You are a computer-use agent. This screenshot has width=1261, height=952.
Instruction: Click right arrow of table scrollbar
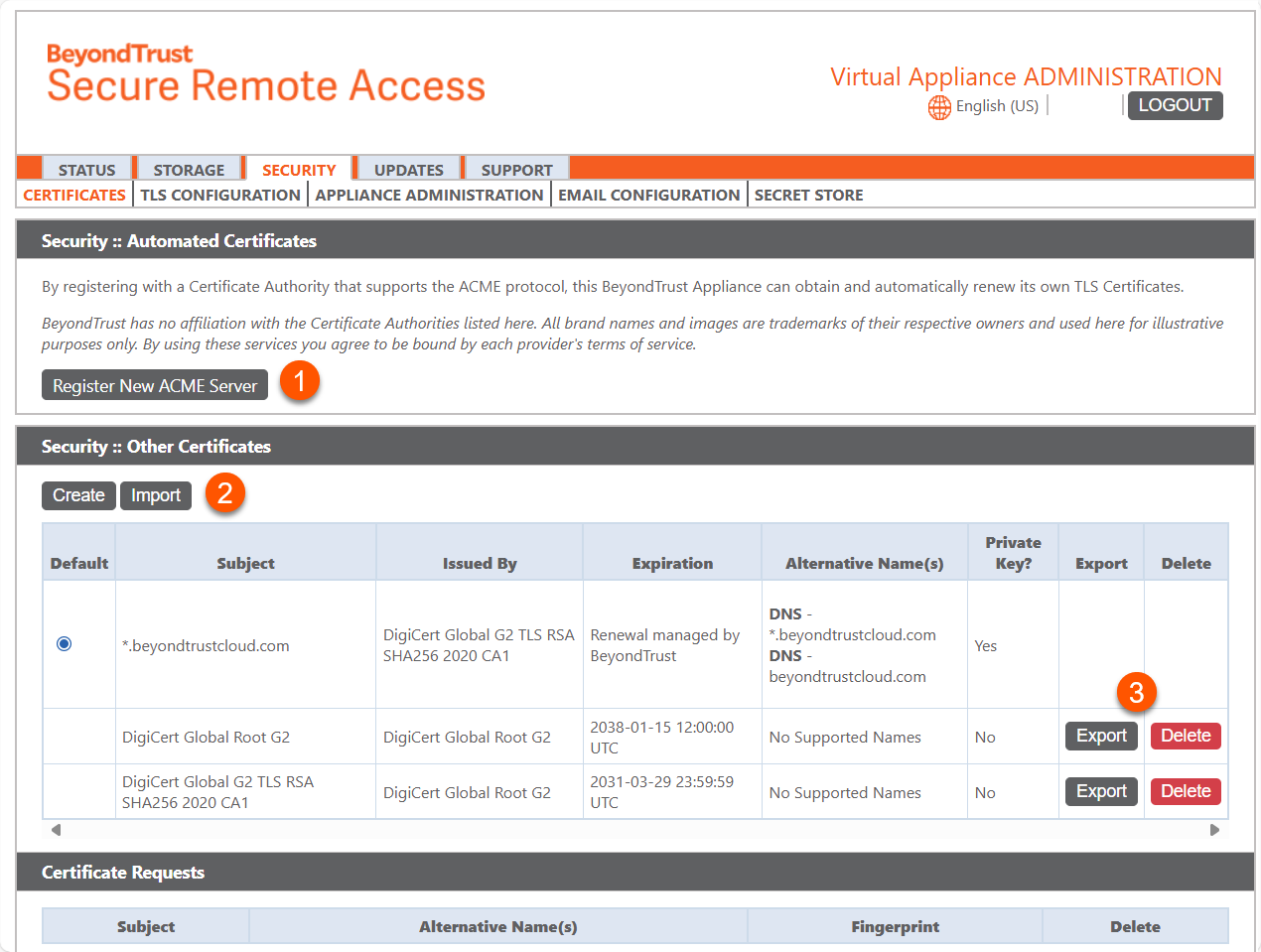[x=1214, y=830]
